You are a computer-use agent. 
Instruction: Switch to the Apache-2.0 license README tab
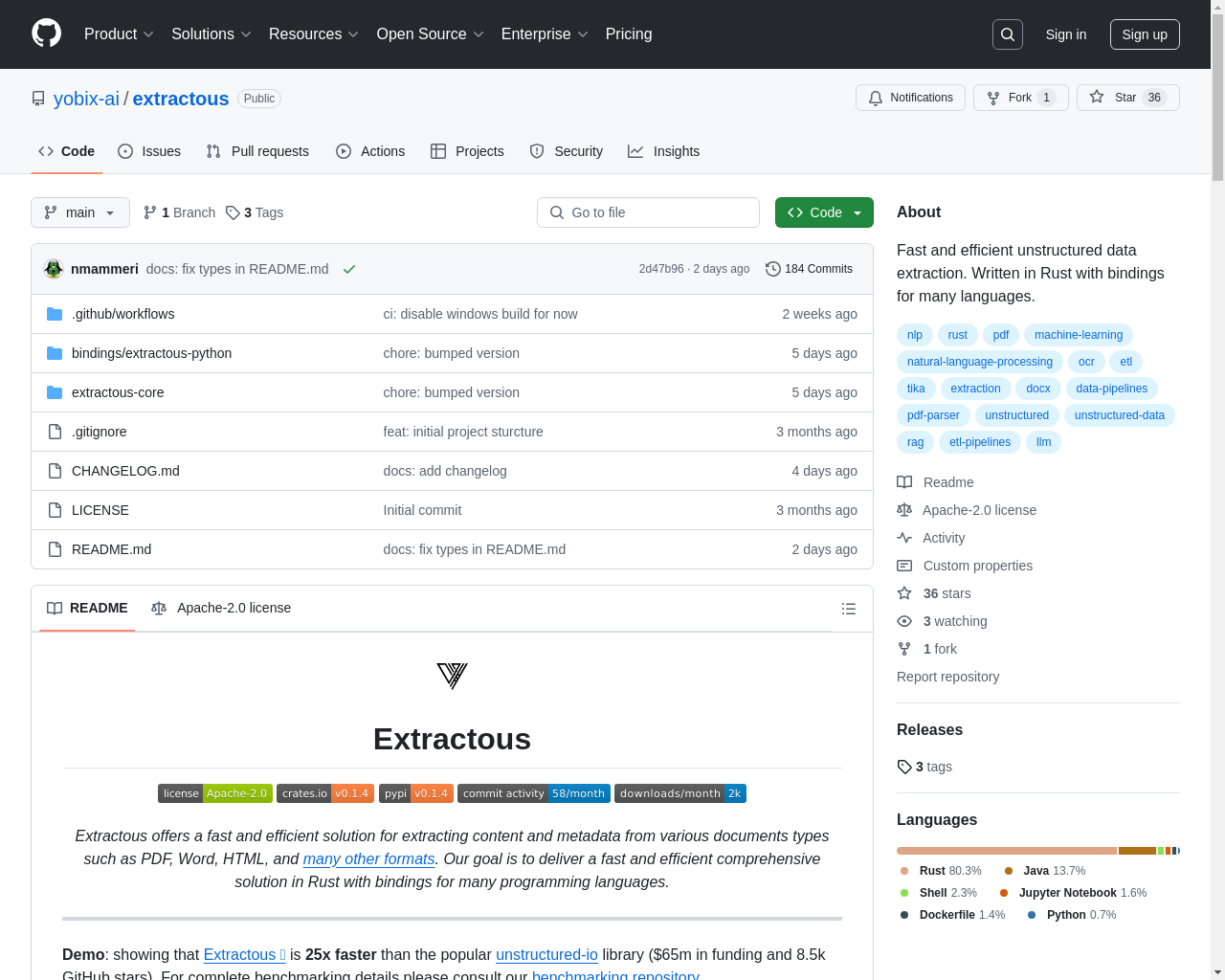click(221, 608)
